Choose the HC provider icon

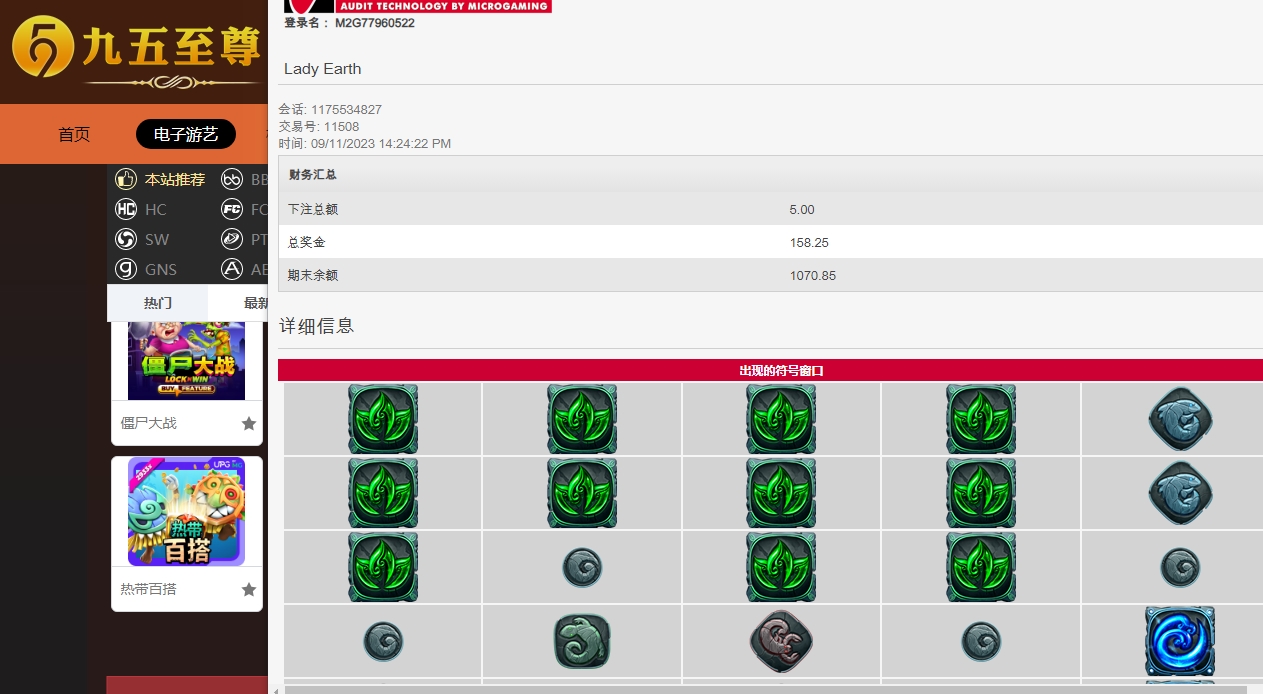pyautogui.click(x=126, y=210)
